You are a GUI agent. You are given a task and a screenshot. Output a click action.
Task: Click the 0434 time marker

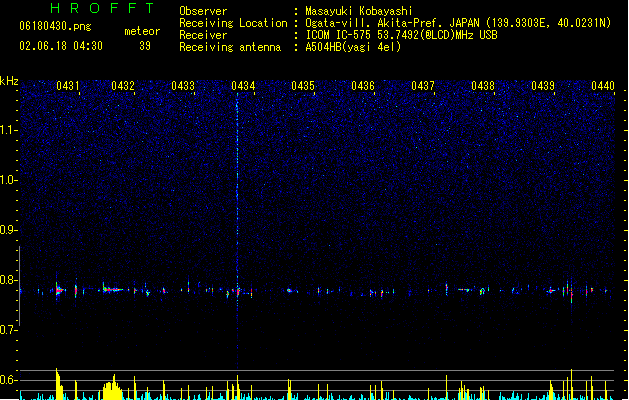(x=243, y=85)
